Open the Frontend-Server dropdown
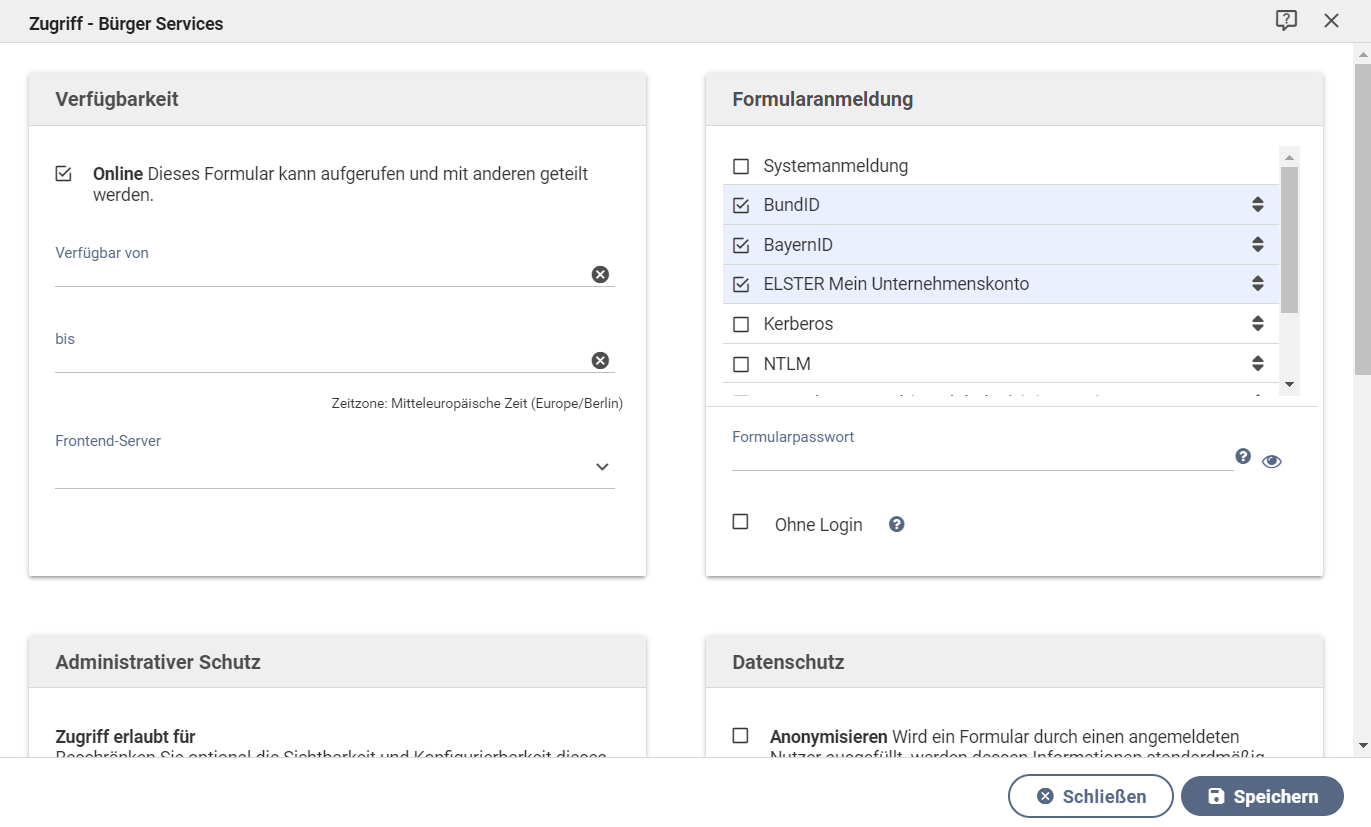Viewport: 1371px width, 827px height. pos(601,466)
